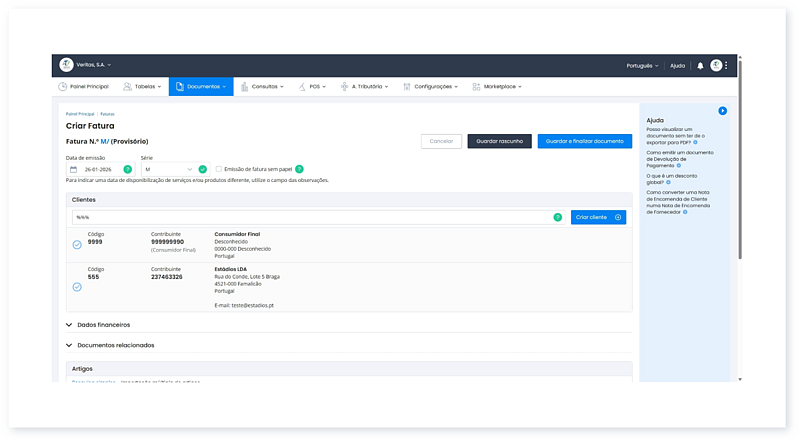Enable Emissão de fatura sem papel checkbox
Screen dimensions: 800x442
[219, 169]
